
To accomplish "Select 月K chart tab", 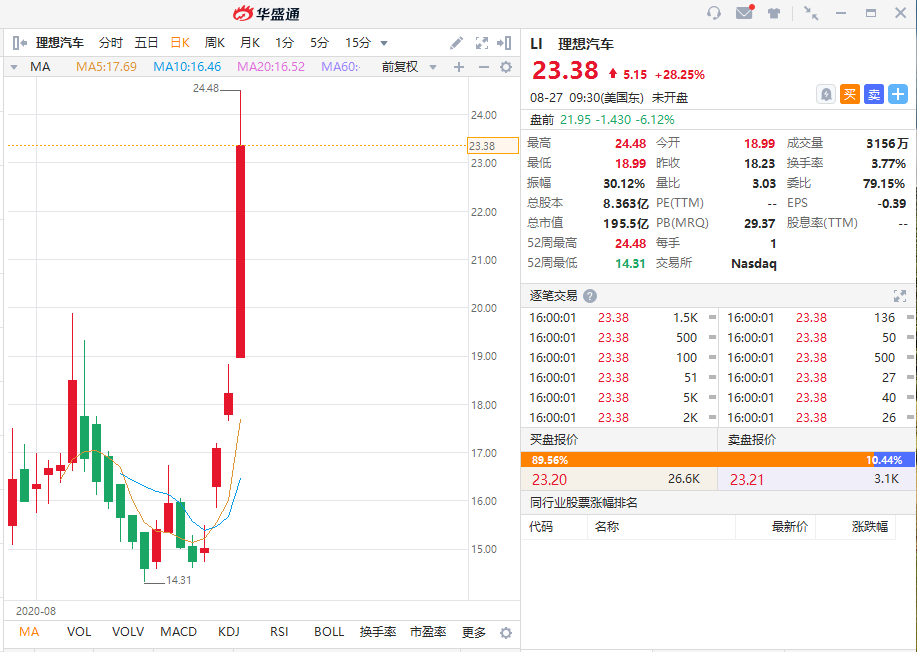I will (250, 43).
